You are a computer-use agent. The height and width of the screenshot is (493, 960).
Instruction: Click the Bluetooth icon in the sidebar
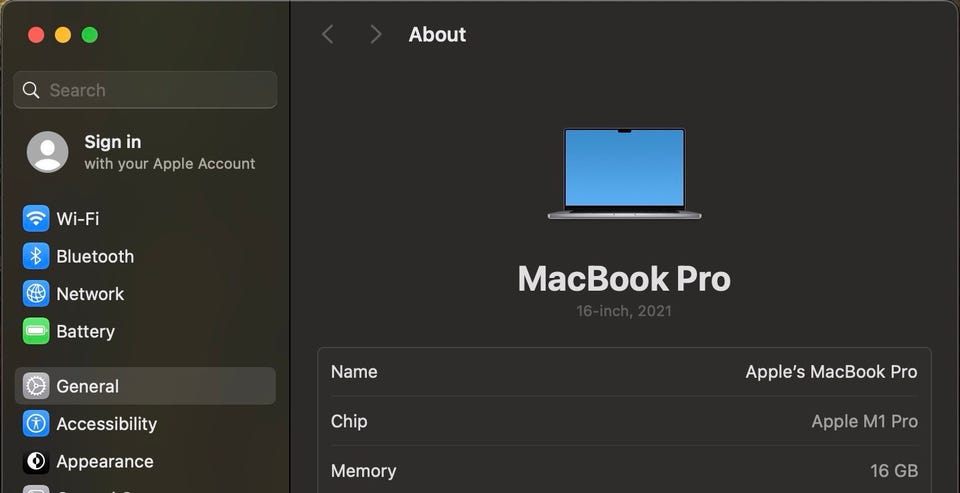pos(36,256)
